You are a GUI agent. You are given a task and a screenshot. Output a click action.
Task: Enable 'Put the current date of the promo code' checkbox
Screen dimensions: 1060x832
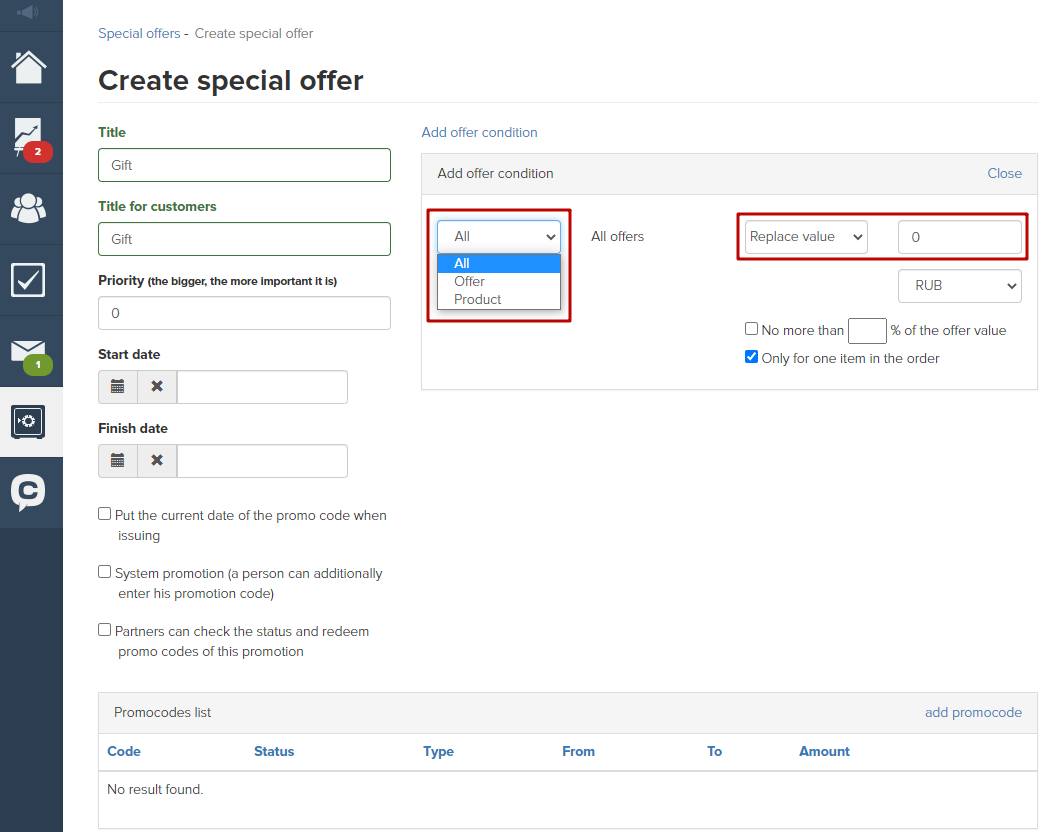[x=105, y=514]
